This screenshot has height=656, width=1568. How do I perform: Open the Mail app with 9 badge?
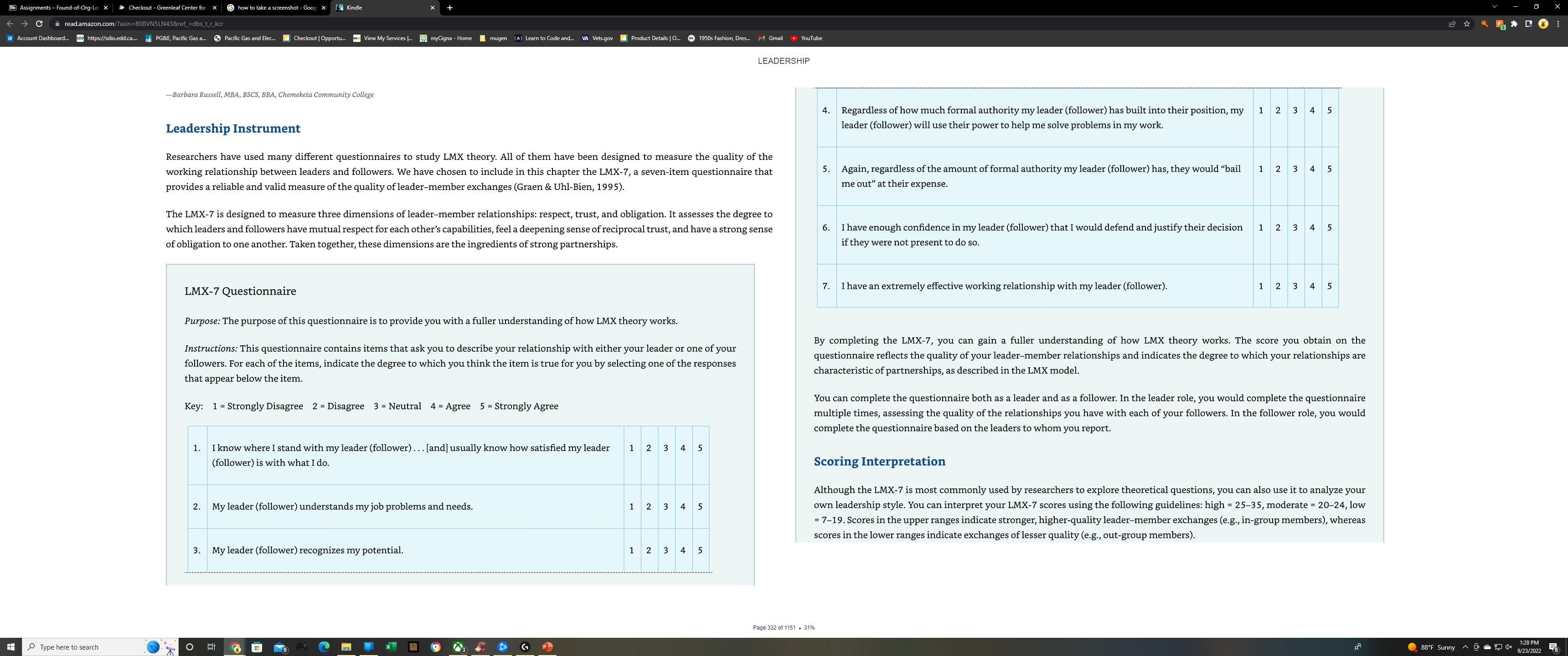coord(279,647)
